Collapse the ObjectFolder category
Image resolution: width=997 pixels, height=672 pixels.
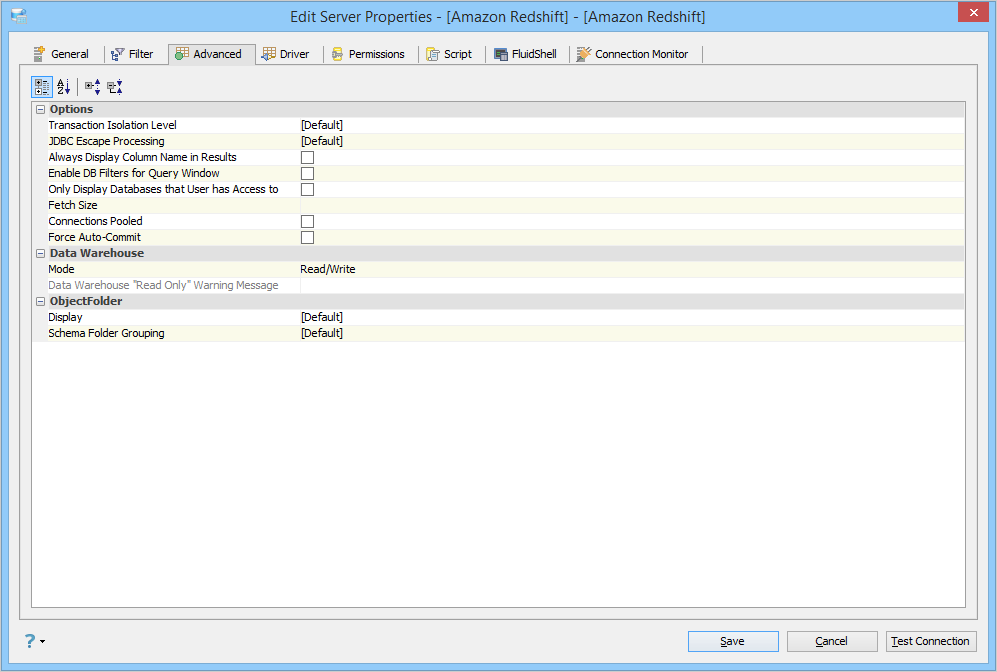point(40,301)
